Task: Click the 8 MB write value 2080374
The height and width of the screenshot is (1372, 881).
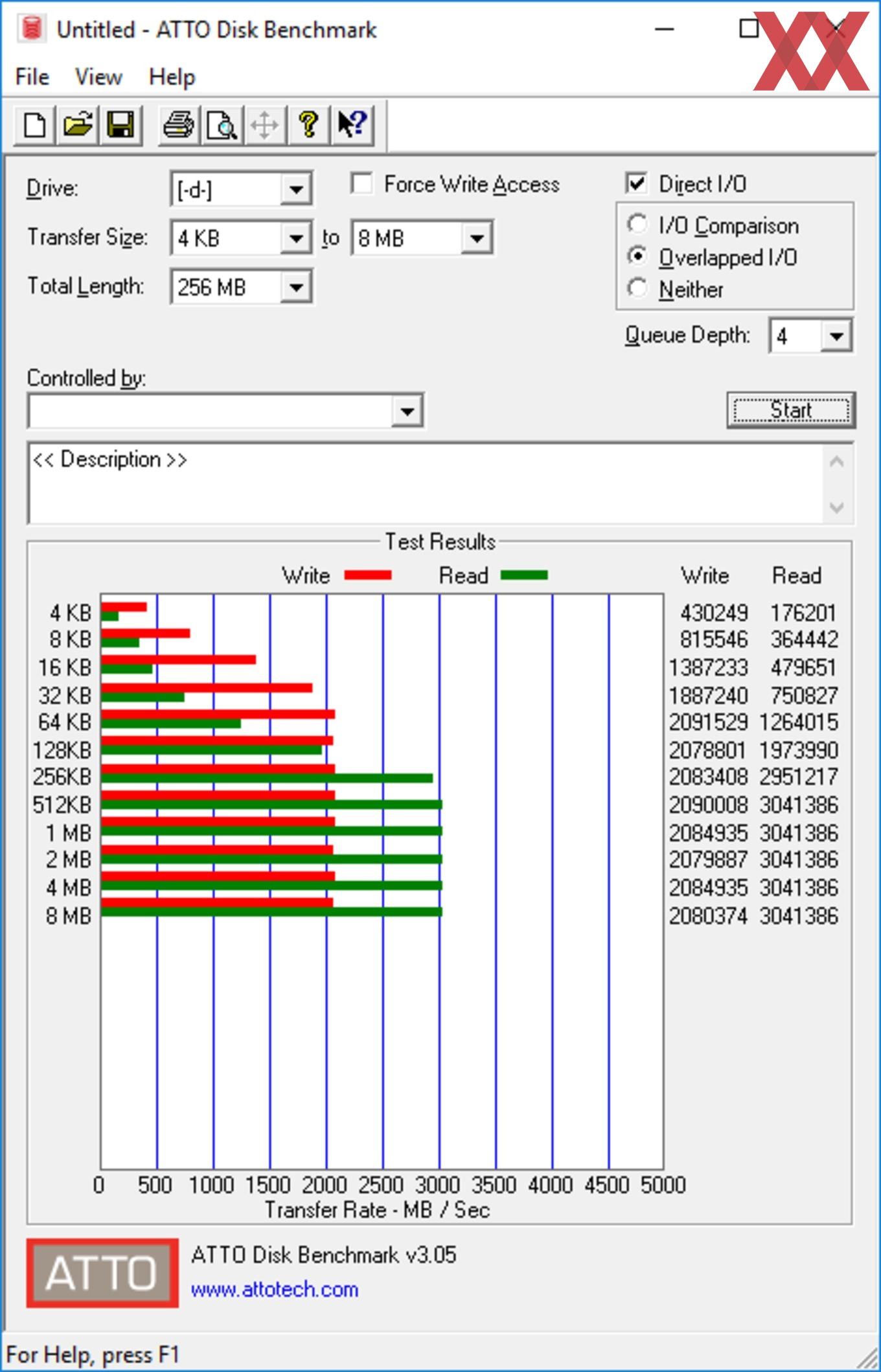Action: coord(709,916)
